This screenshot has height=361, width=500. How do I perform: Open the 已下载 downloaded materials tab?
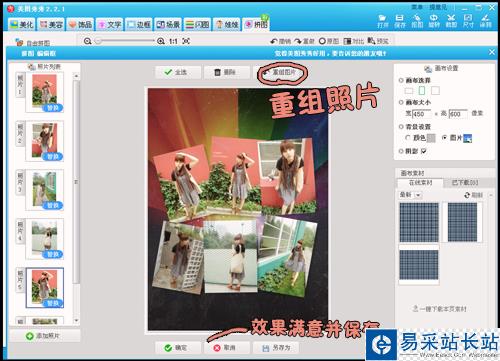pyautogui.click(x=465, y=183)
